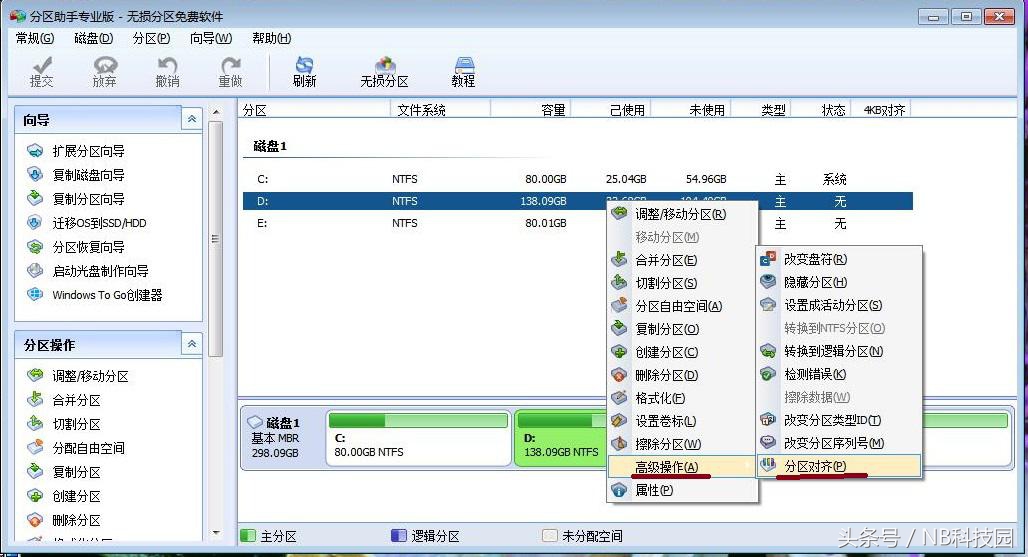1028x557 pixels.
Task: Open the 分区(P) menu in the menu bar
Action: tap(151, 39)
